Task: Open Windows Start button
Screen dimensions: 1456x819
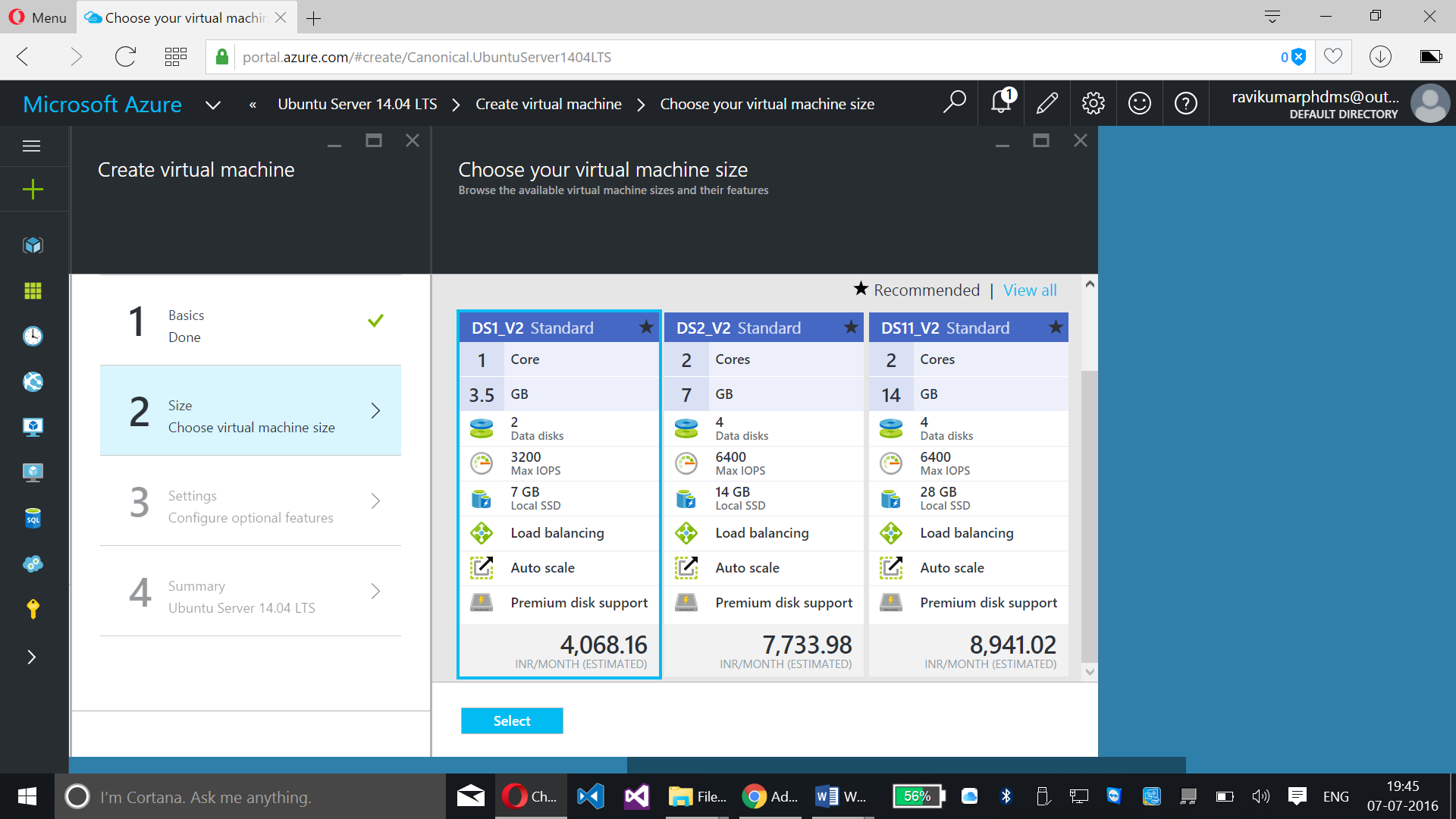Action: 27,796
